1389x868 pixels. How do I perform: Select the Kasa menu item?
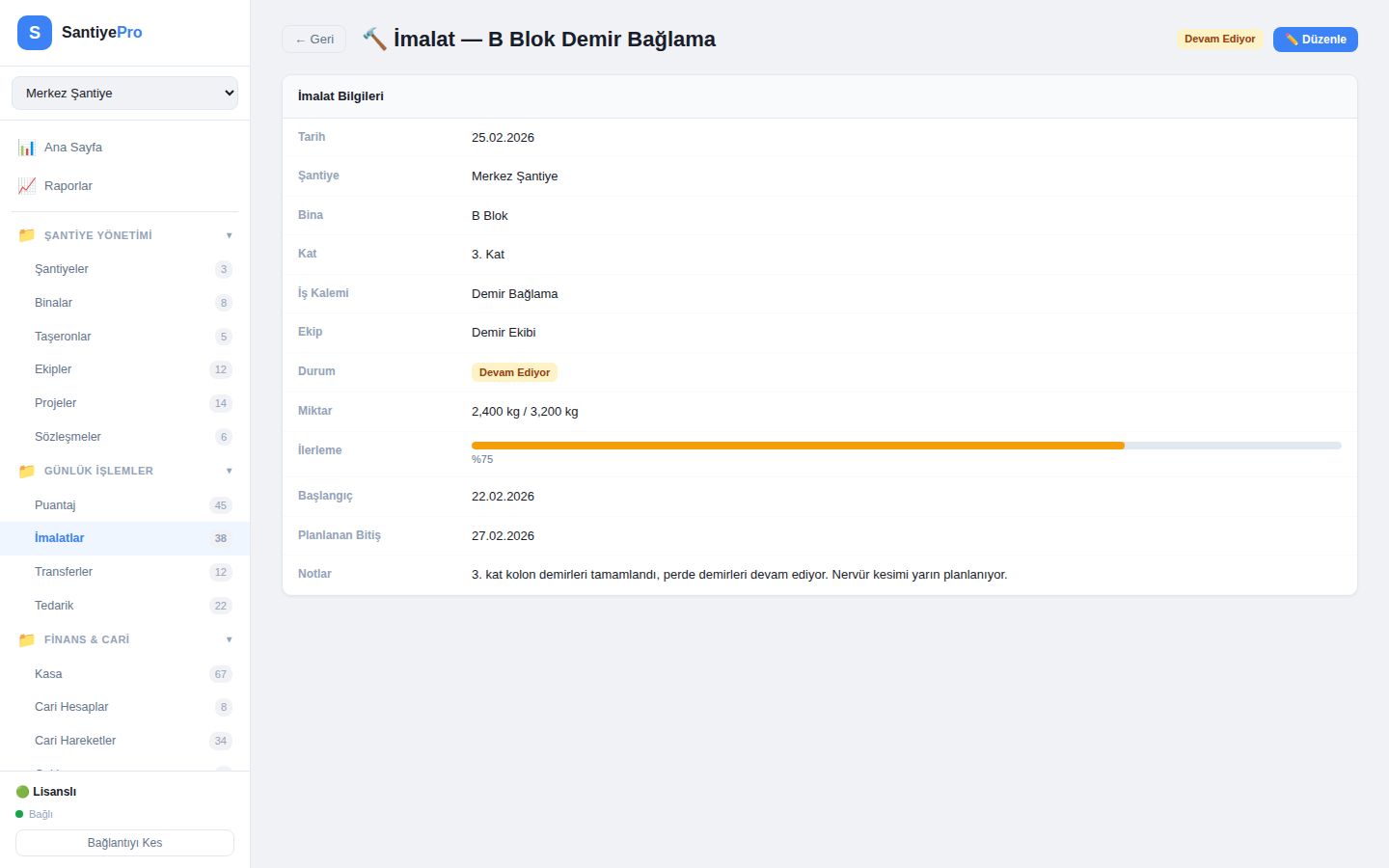[x=48, y=674]
